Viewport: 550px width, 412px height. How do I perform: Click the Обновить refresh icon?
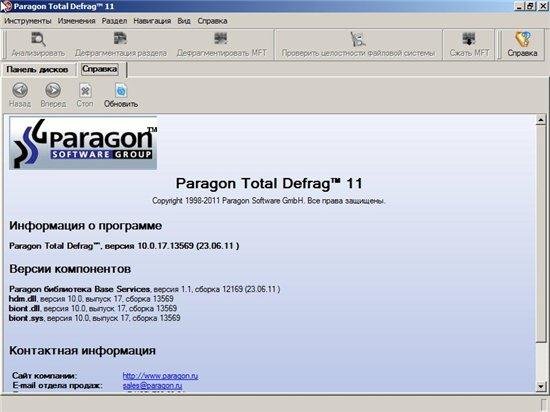[x=121, y=90]
